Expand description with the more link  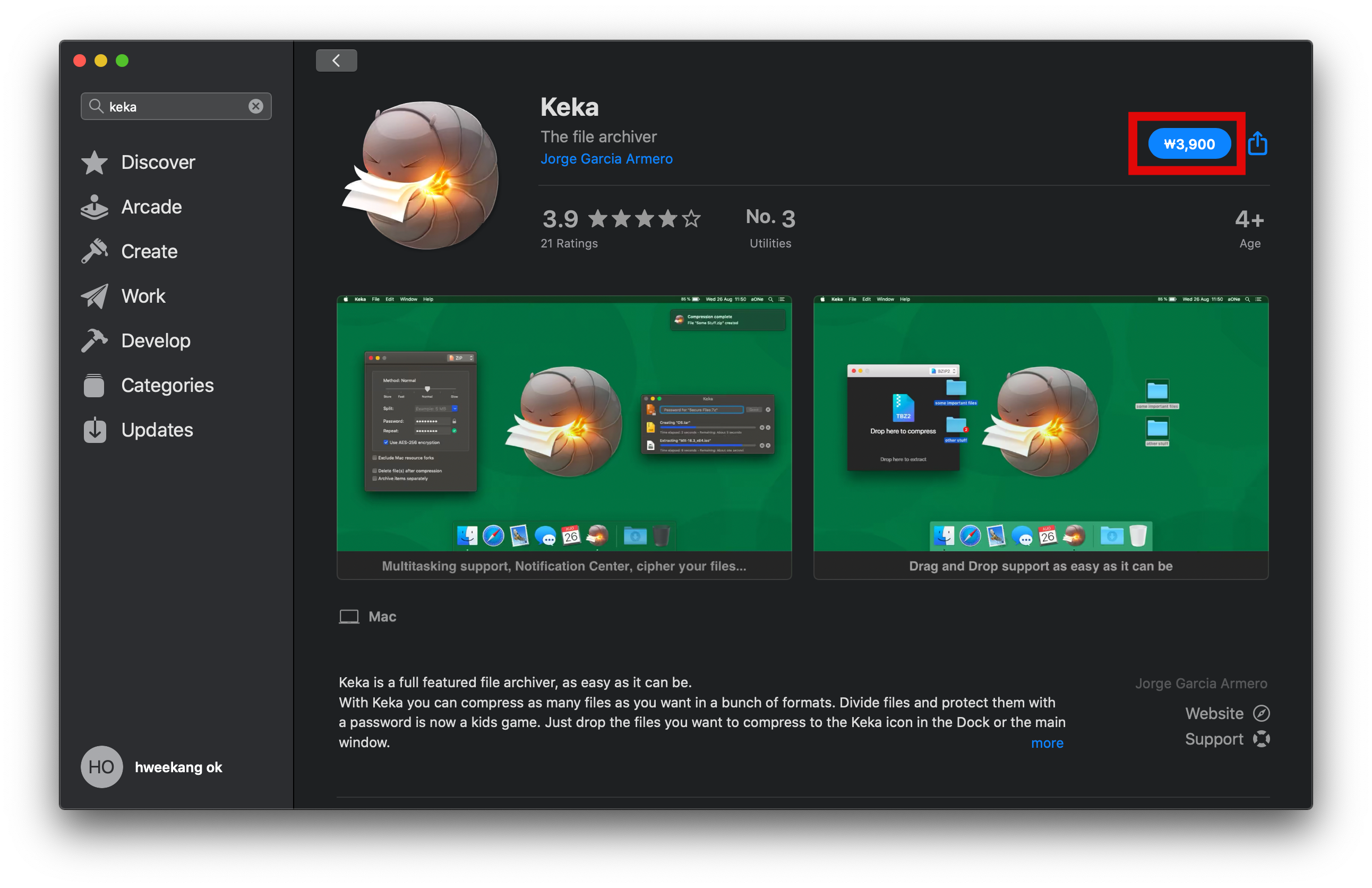pyautogui.click(x=1047, y=743)
